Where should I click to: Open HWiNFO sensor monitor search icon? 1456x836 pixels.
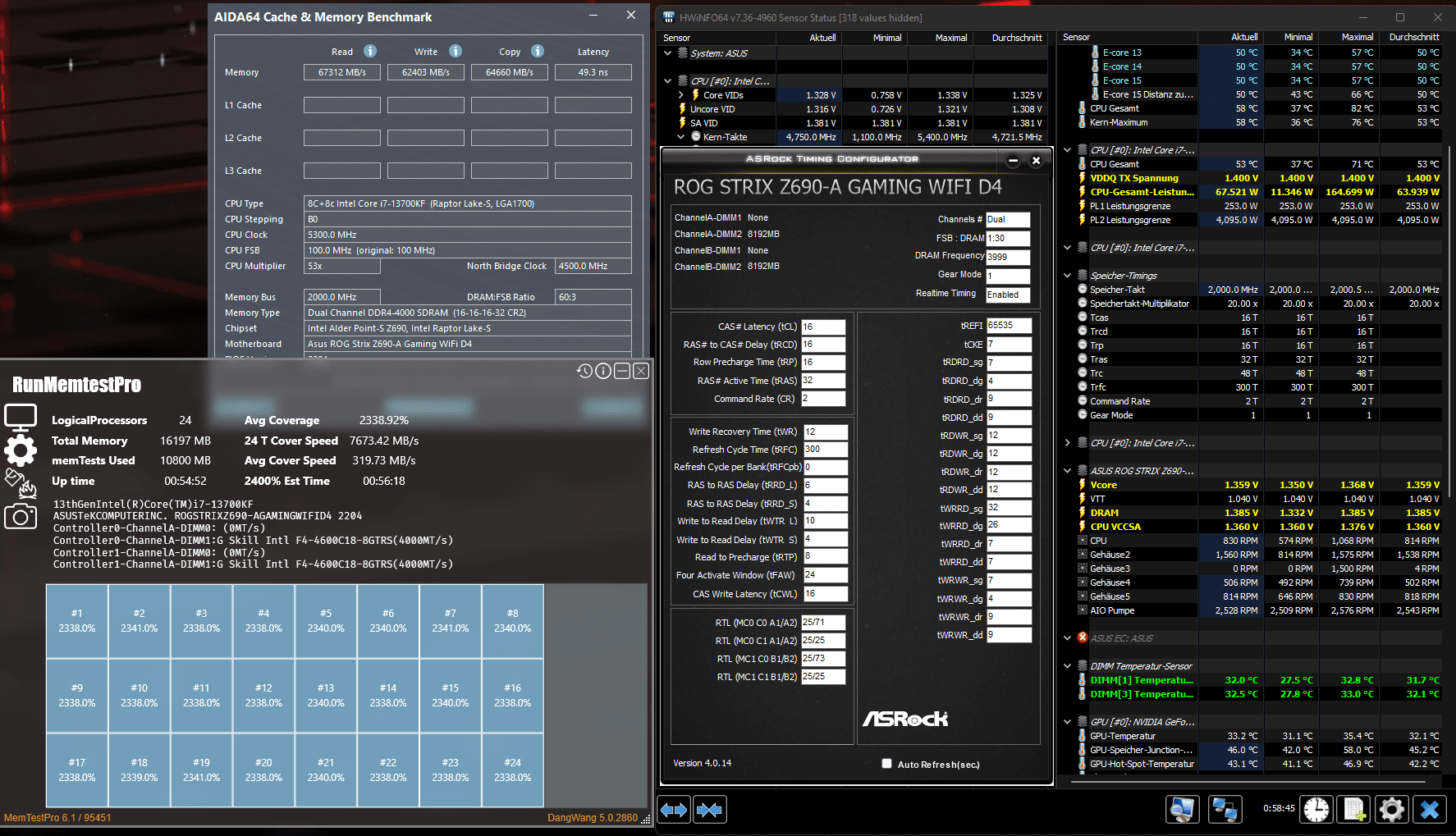[x=1183, y=810]
